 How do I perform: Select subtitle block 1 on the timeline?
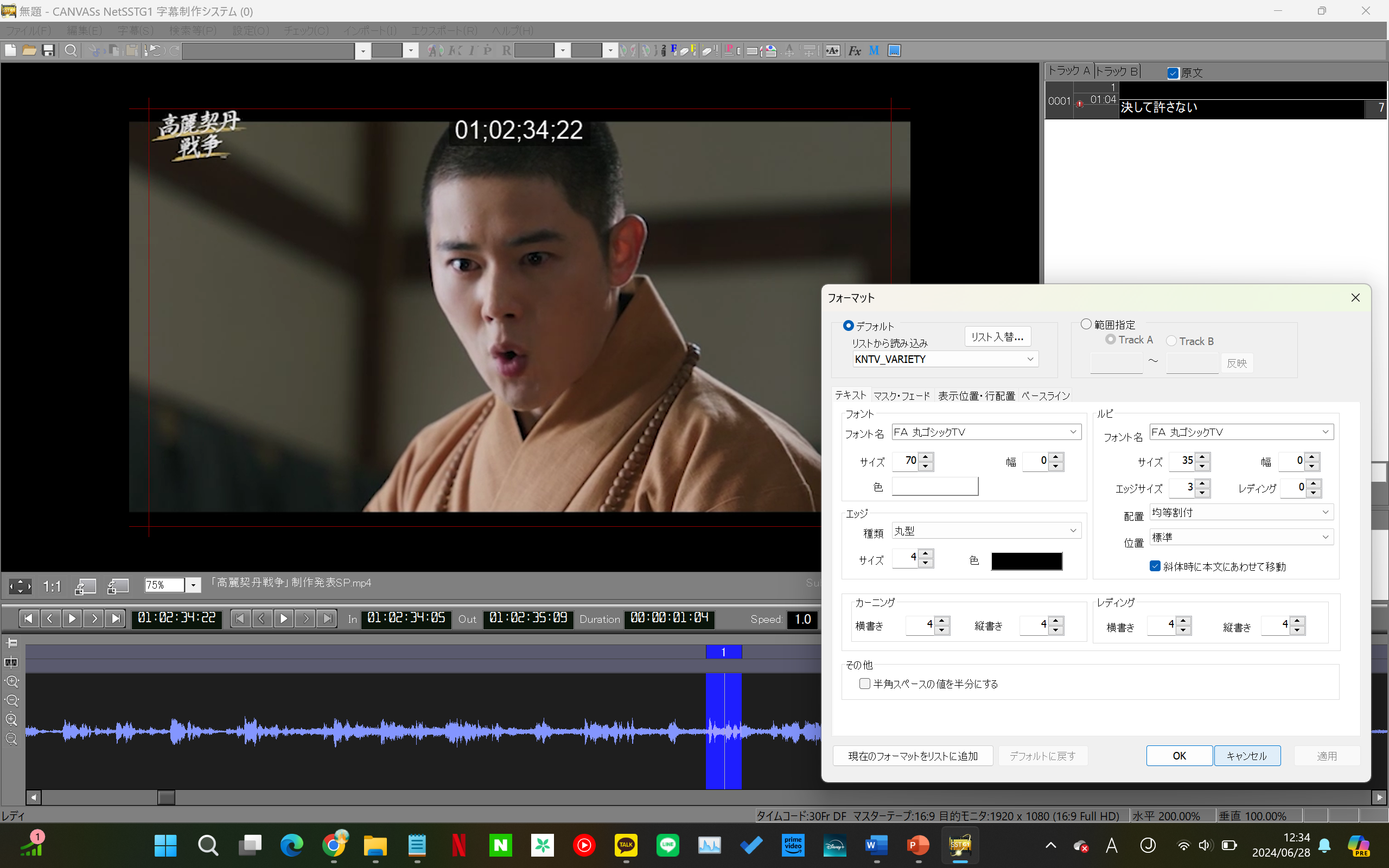[x=723, y=652]
